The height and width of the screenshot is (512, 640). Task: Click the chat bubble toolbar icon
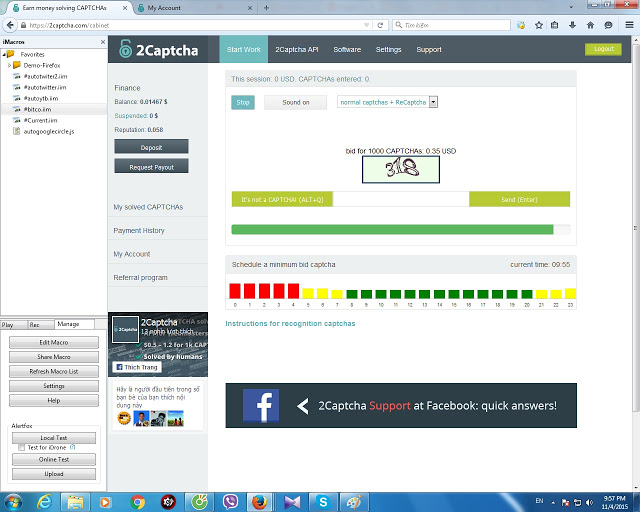point(608,25)
